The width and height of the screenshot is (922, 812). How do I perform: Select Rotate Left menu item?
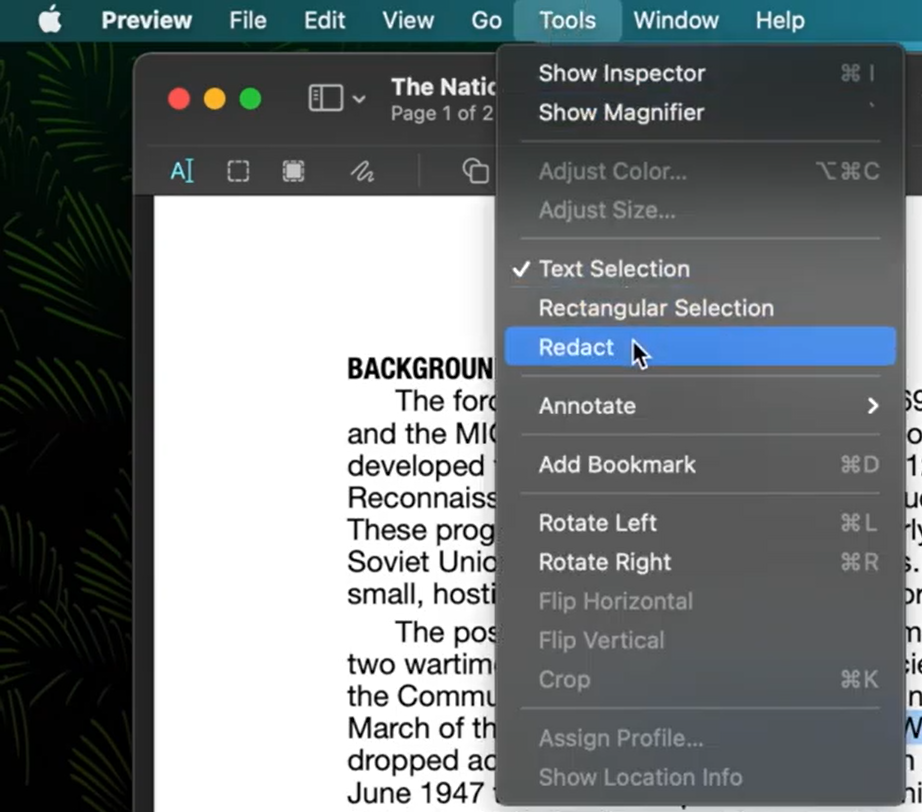point(700,523)
